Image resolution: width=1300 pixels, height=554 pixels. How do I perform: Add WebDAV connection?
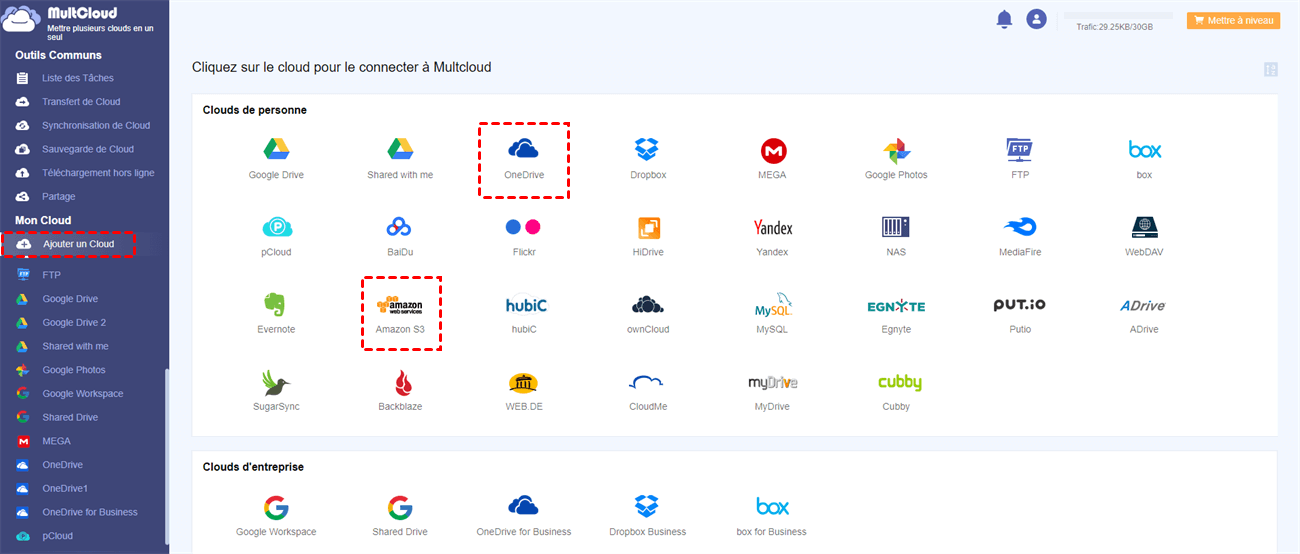pyautogui.click(x=1144, y=236)
